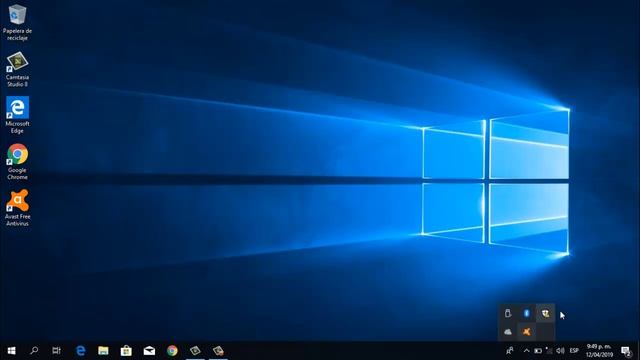Open the People icon in the taskbar

510,351
